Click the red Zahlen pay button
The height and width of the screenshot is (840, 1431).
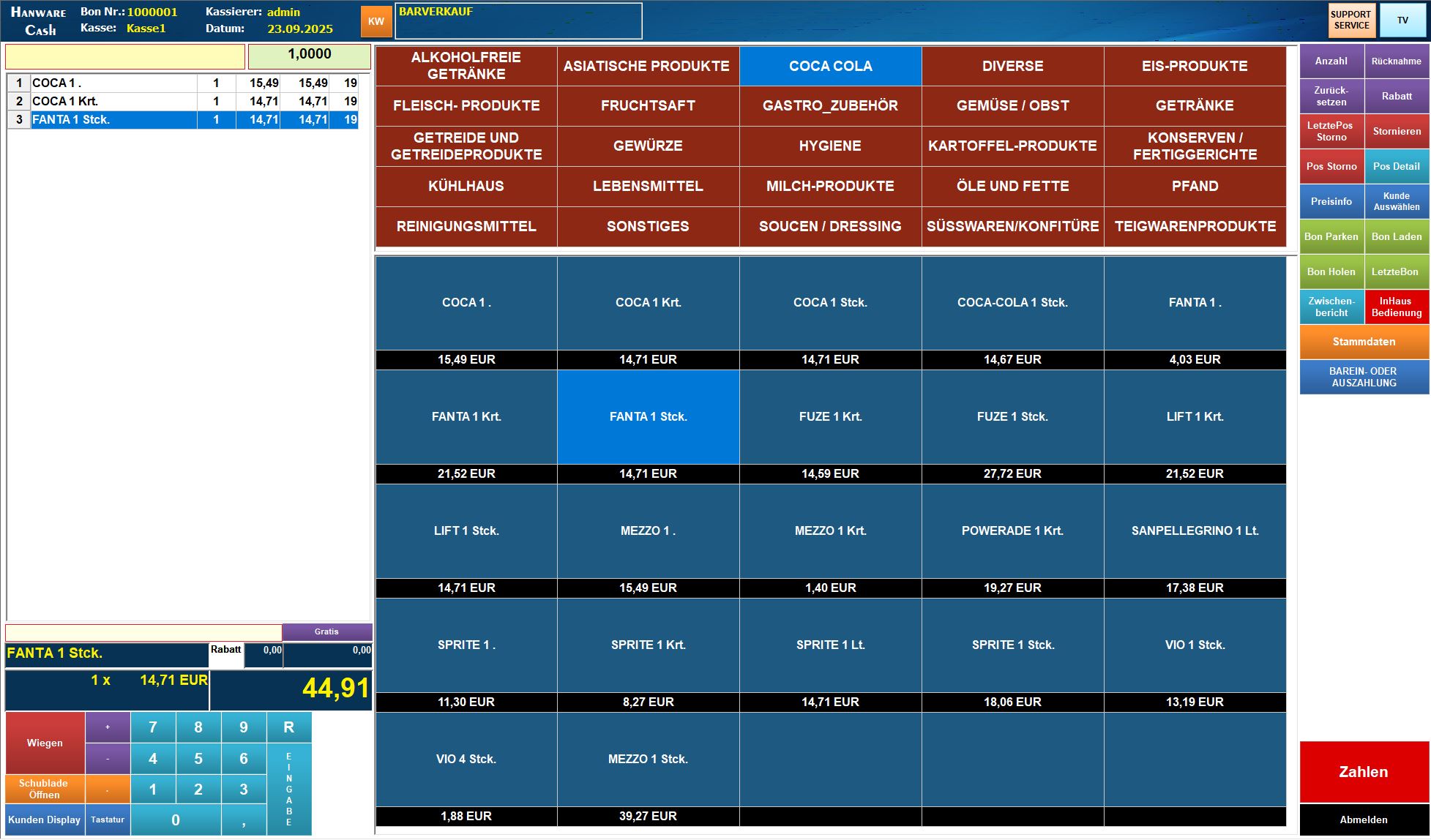pyautogui.click(x=1363, y=771)
